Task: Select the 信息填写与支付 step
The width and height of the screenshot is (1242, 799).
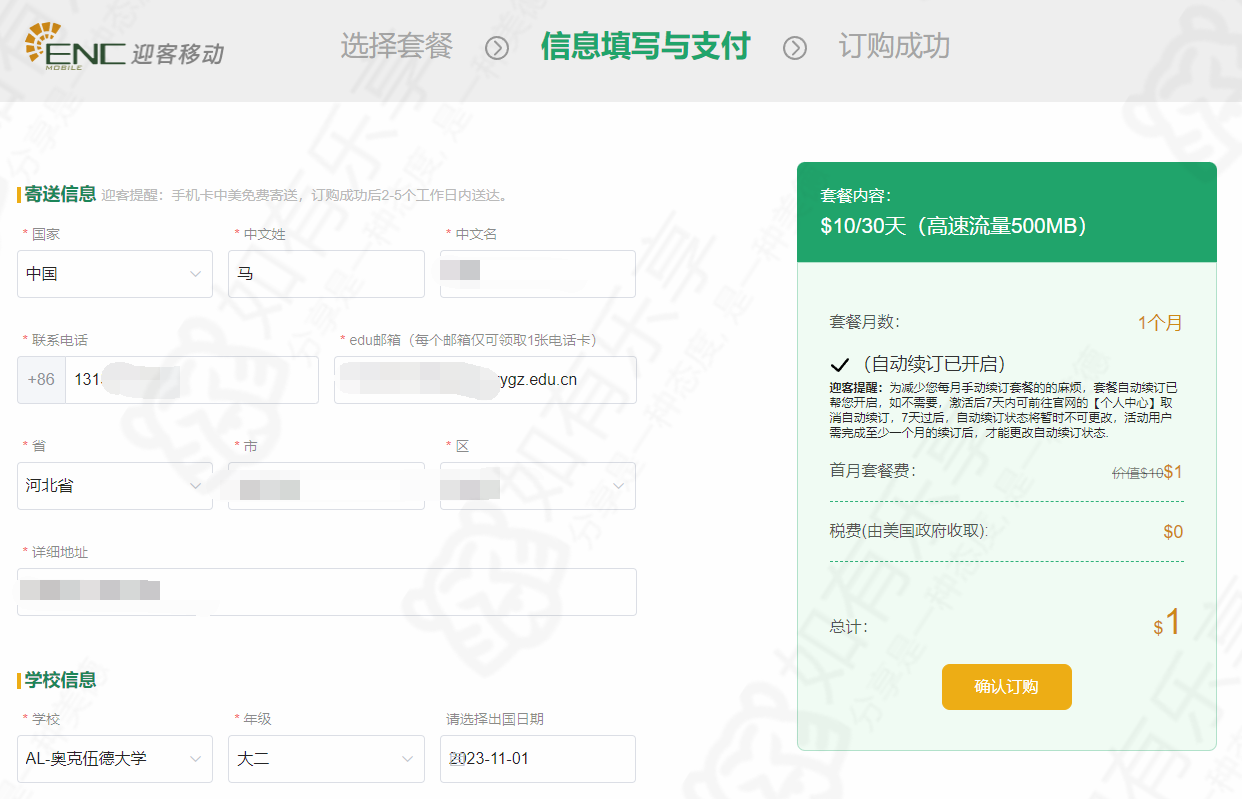Action: (x=645, y=46)
